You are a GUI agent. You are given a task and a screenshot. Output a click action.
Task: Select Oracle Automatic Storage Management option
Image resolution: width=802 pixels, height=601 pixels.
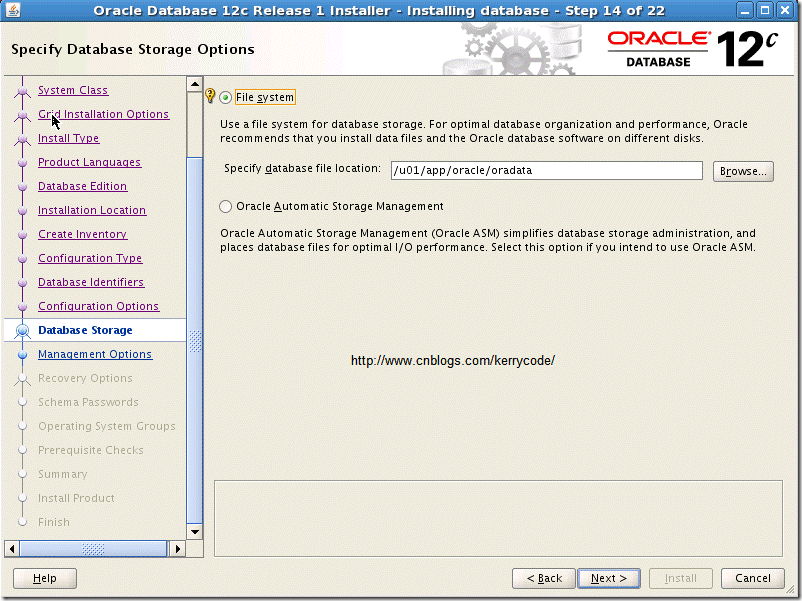(x=226, y=207)
